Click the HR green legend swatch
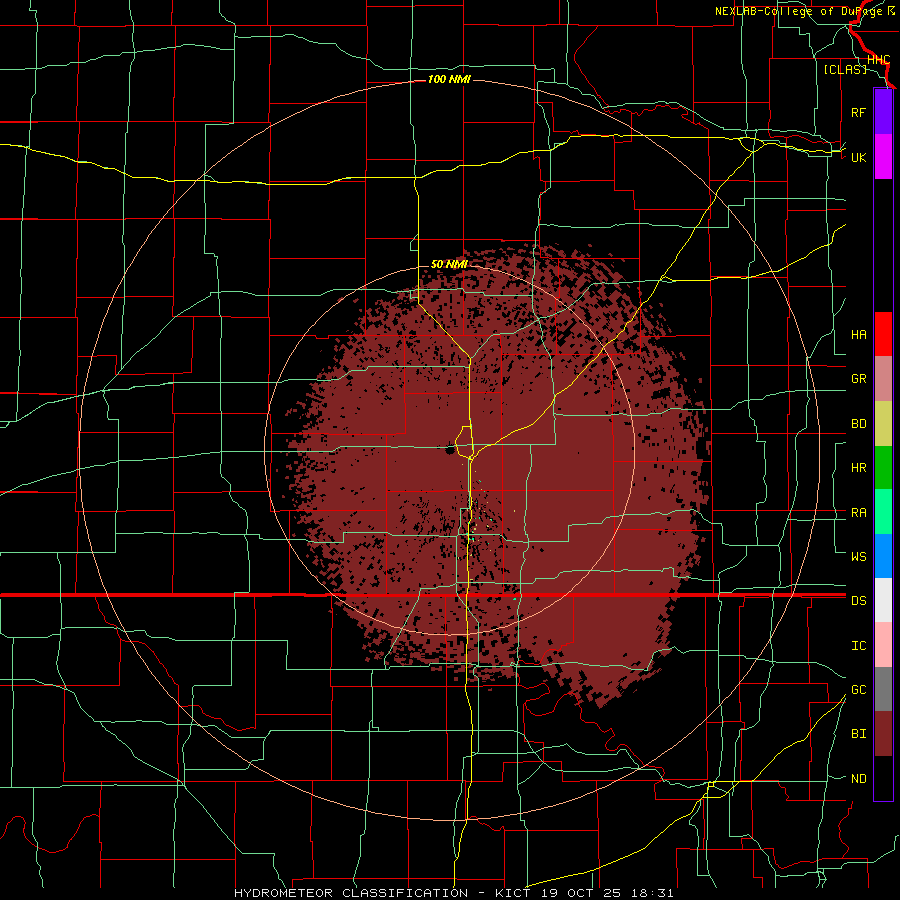Image resolution: width=900 pixels, height=900 pixels. click(x=883, y=468)
